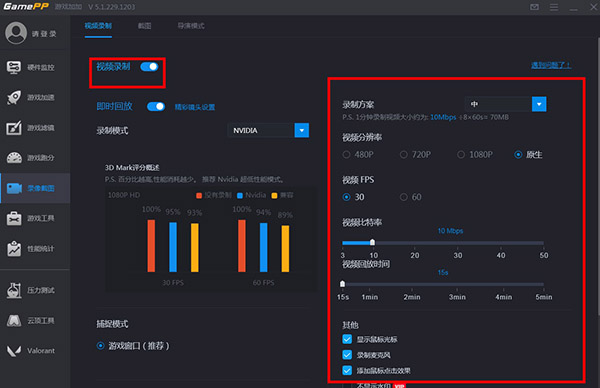This screenshot has height=388, width=600.
Task: Select the 录像截图 camera section
Action: coord(35,188)
